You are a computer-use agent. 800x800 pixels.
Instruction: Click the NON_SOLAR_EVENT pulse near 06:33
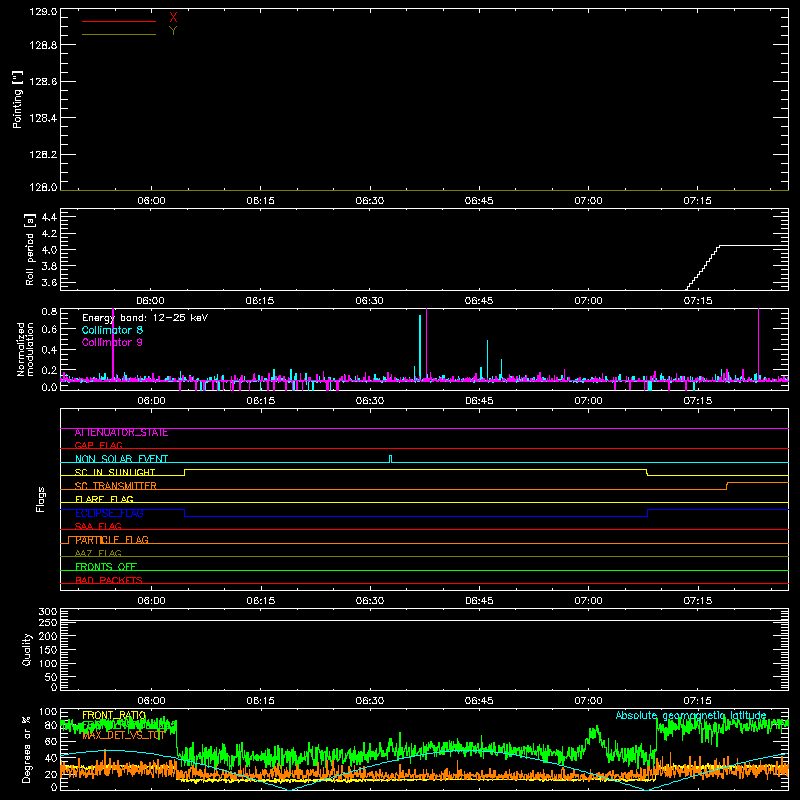pos(390,459)
